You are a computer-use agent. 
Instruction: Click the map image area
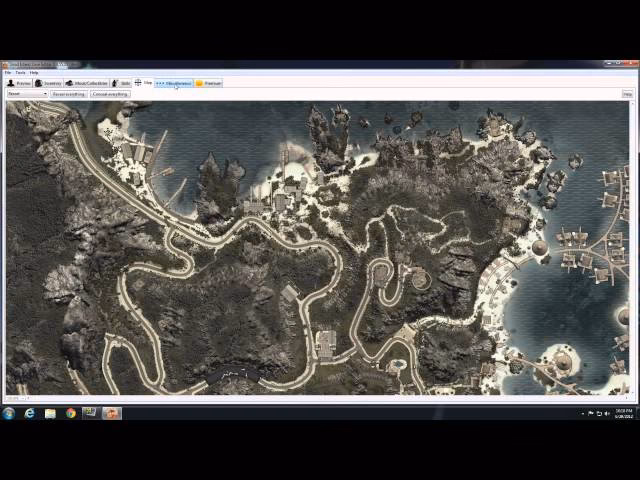[x=318, y=248]
